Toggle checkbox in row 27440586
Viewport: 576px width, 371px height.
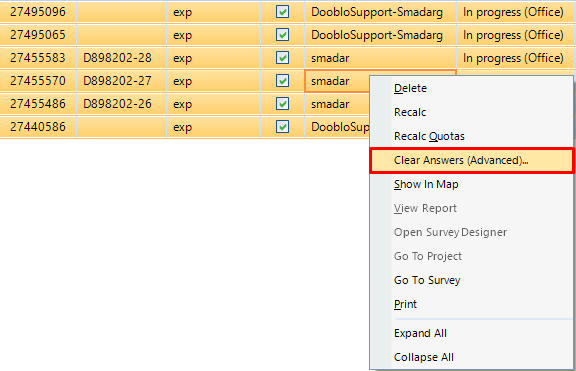(x=282, y=127)
